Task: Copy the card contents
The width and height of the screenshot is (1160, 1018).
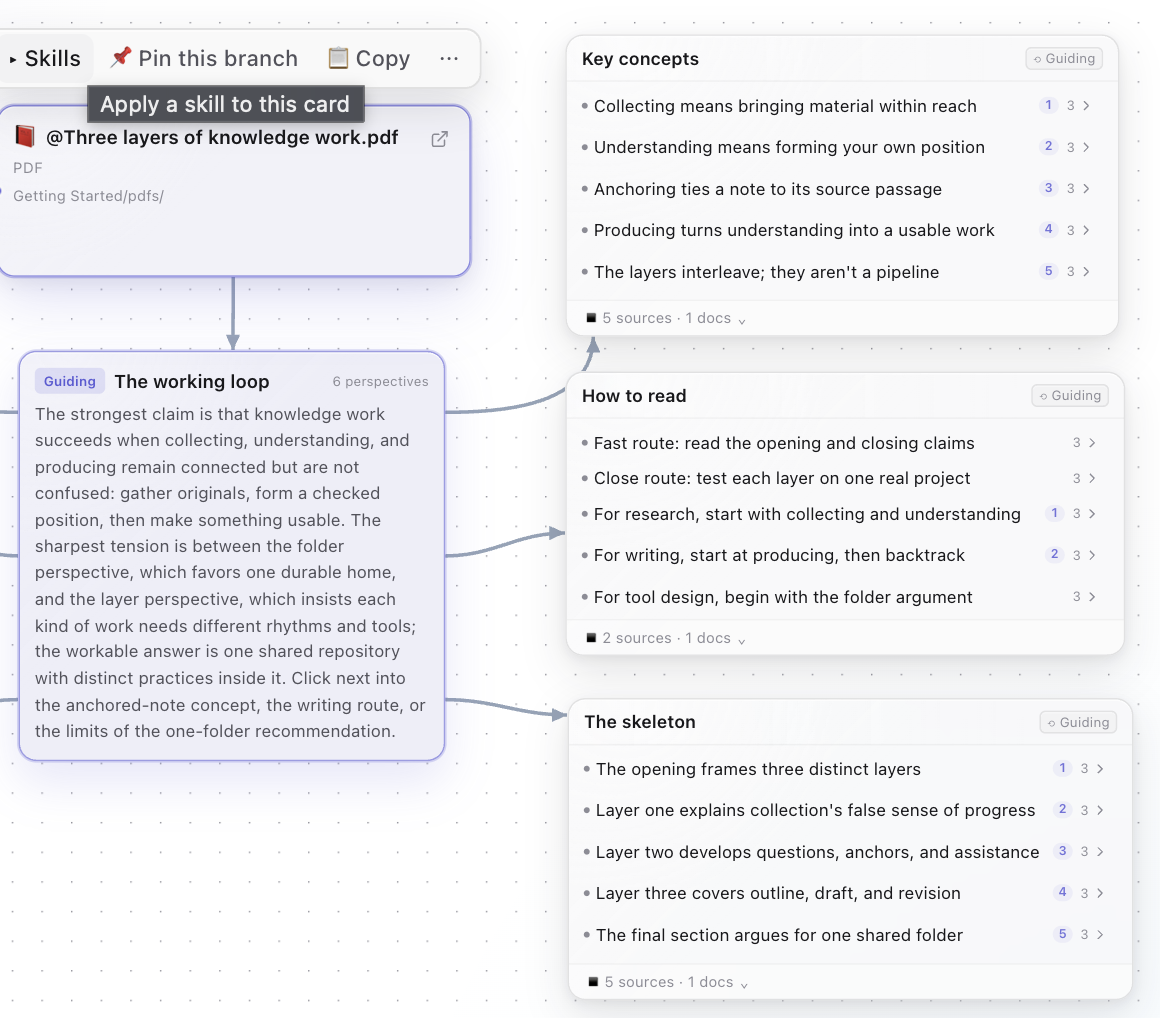Action: 369,58
